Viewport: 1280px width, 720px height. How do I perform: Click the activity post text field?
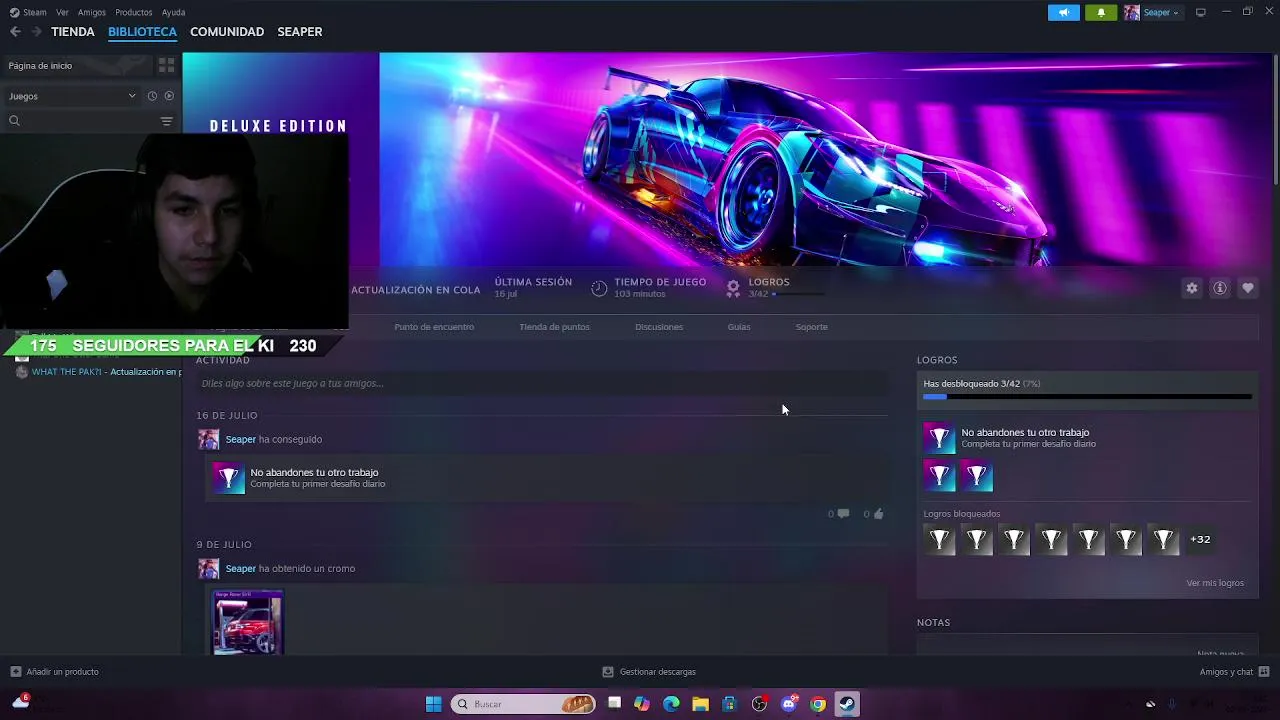click(x=541, y=383)
